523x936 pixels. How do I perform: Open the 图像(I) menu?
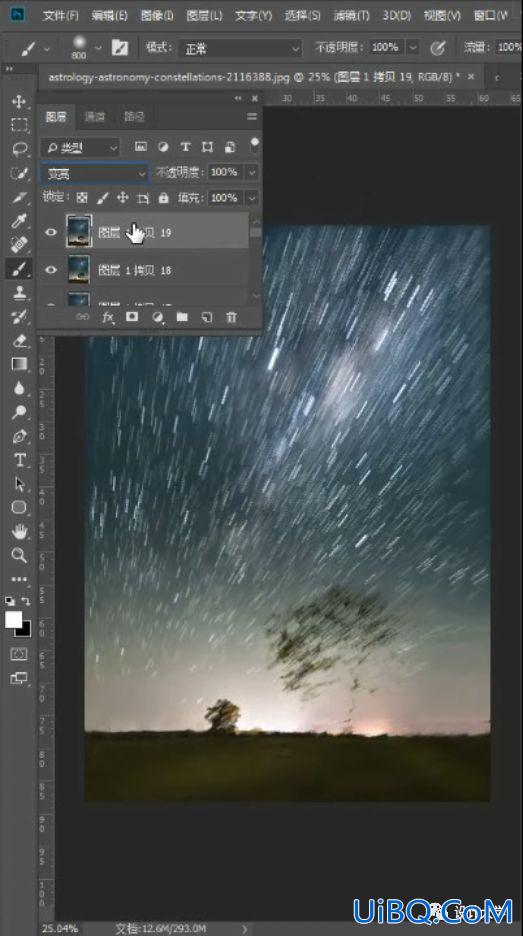click(x=157, y=16)
